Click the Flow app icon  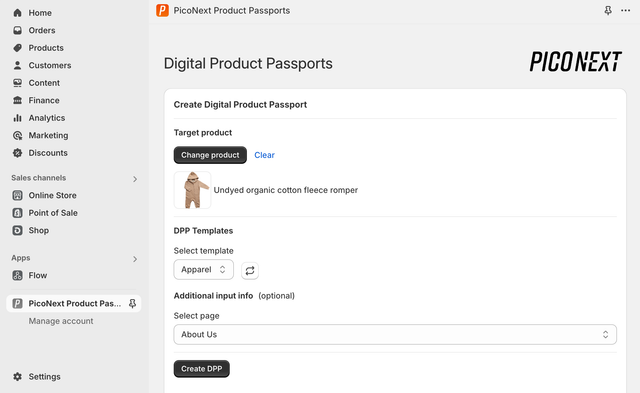[x=17, y=275]
